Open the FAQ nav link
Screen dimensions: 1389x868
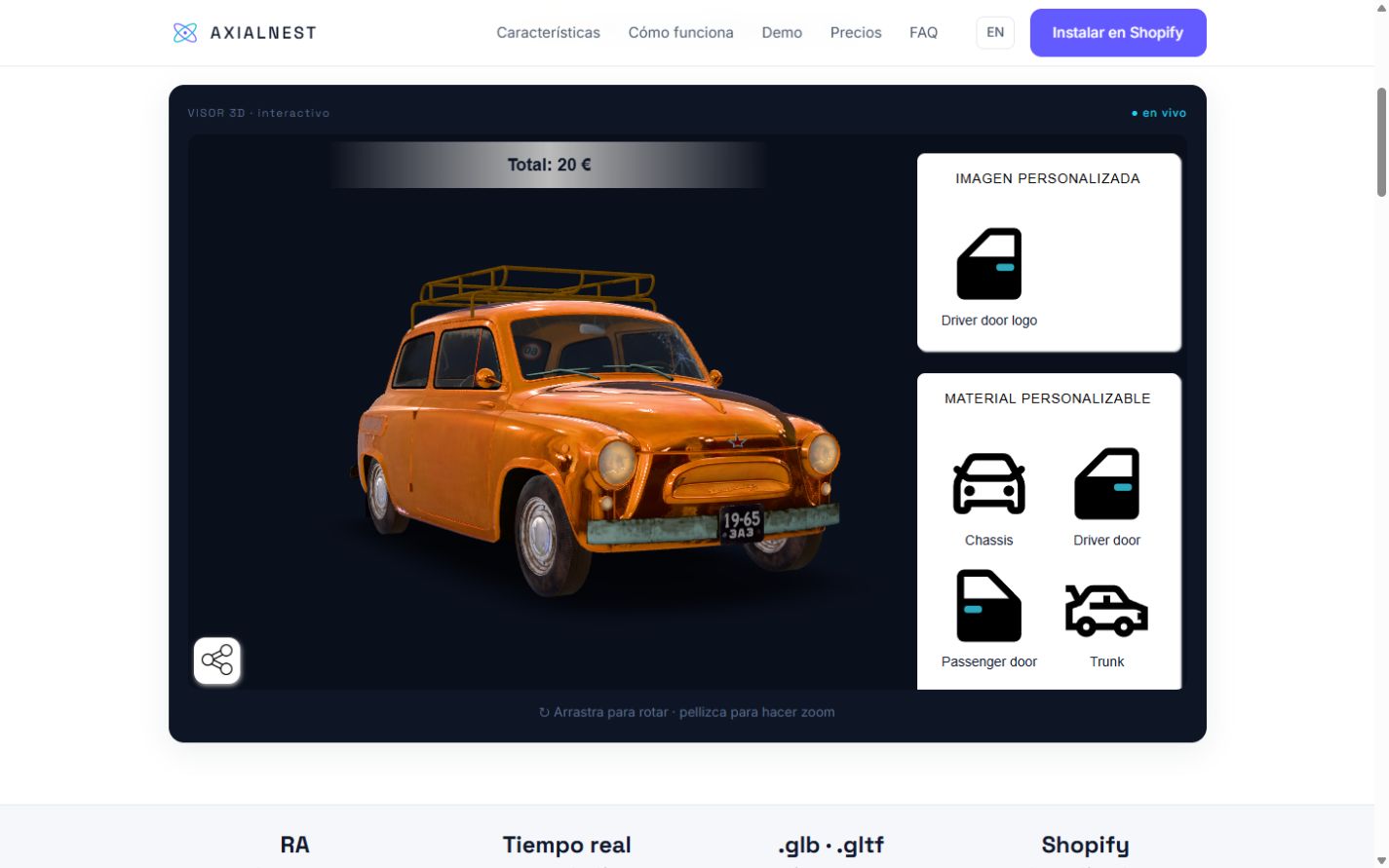(923, 32)
